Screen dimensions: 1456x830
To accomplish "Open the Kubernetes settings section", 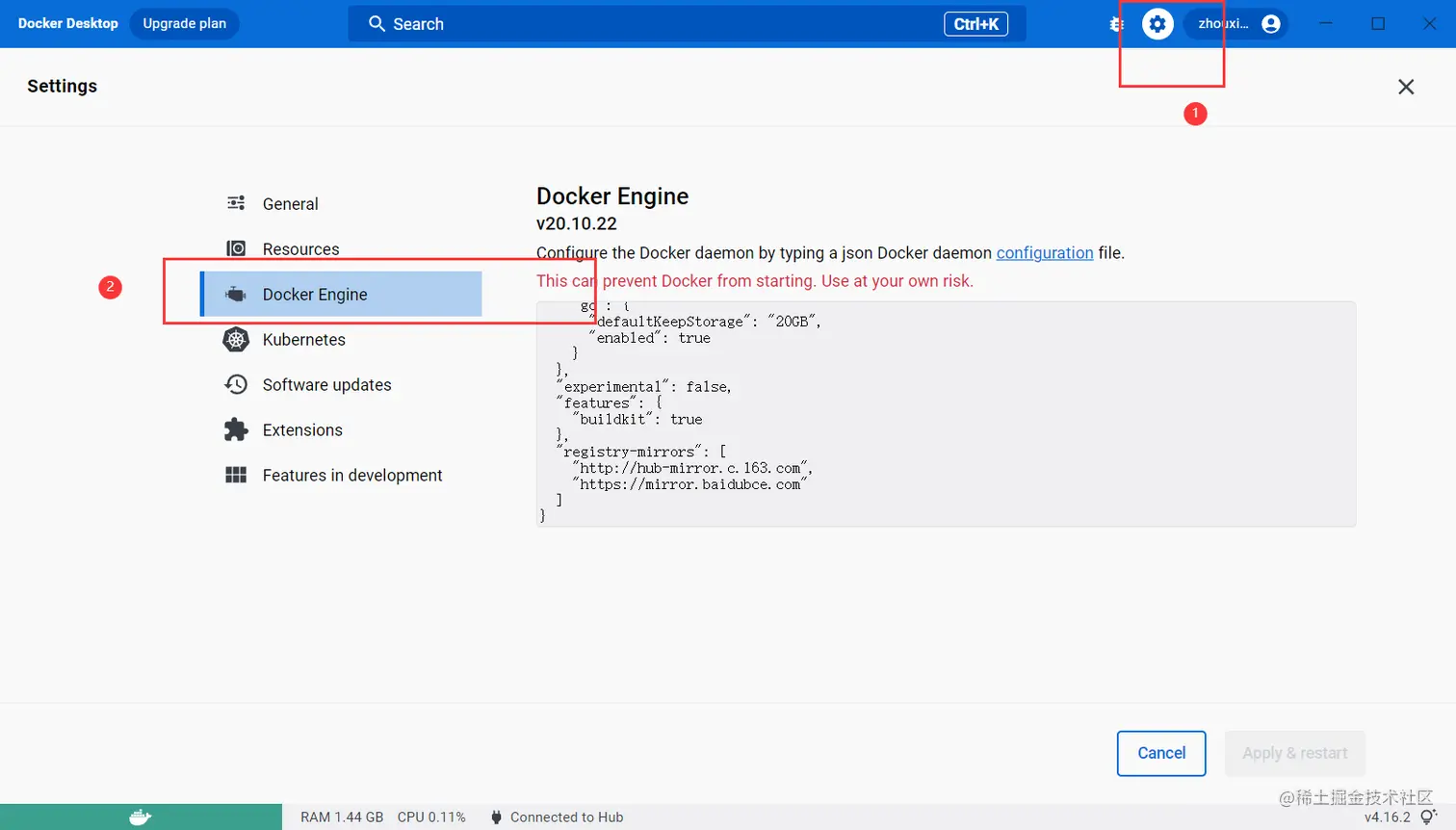I will [x=341, y=339].
